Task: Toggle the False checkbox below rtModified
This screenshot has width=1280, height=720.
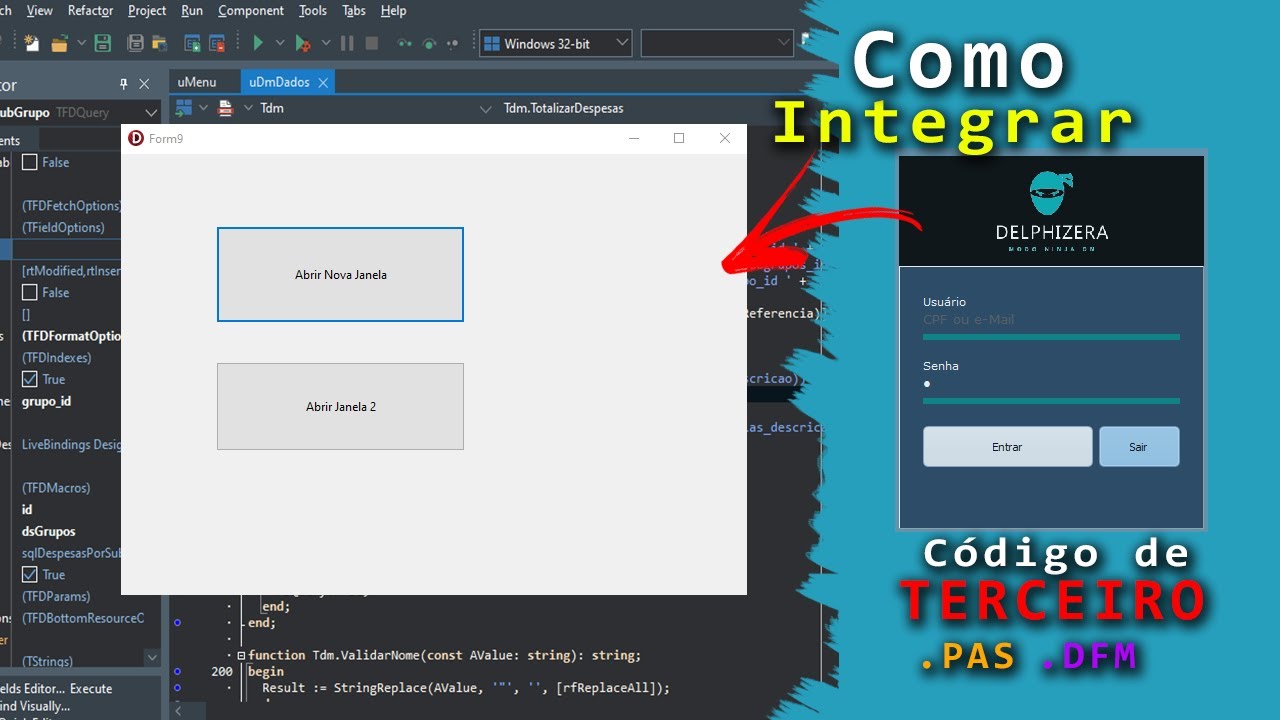Action: 30,293
